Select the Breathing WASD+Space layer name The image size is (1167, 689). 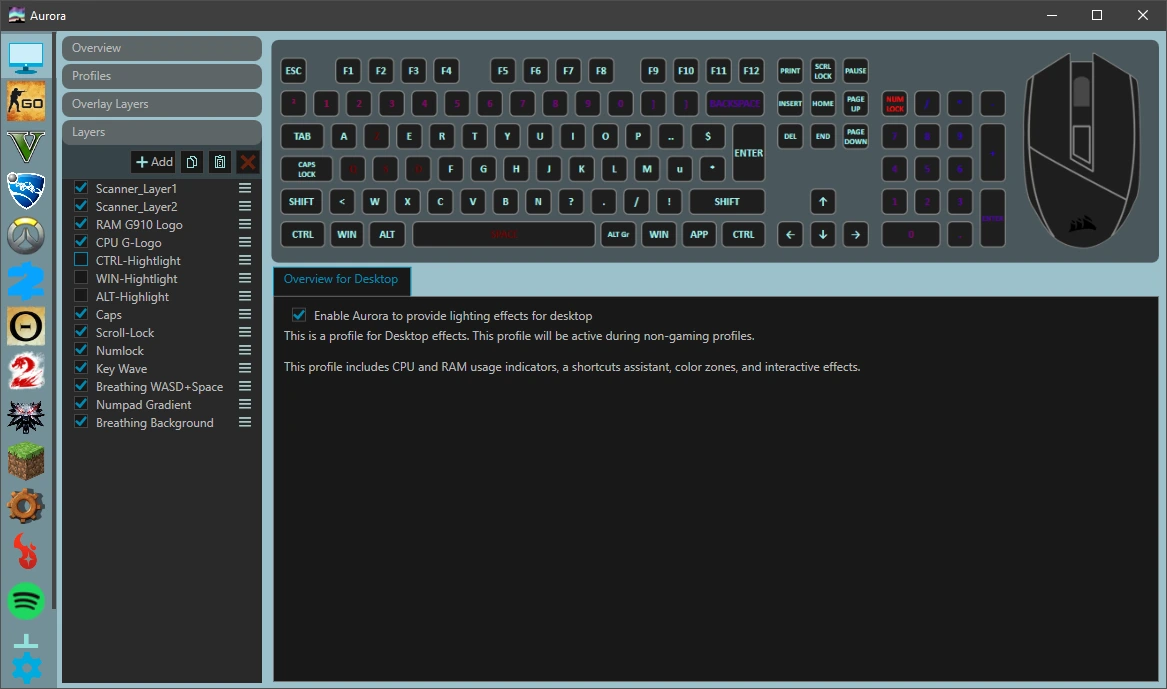159,387
